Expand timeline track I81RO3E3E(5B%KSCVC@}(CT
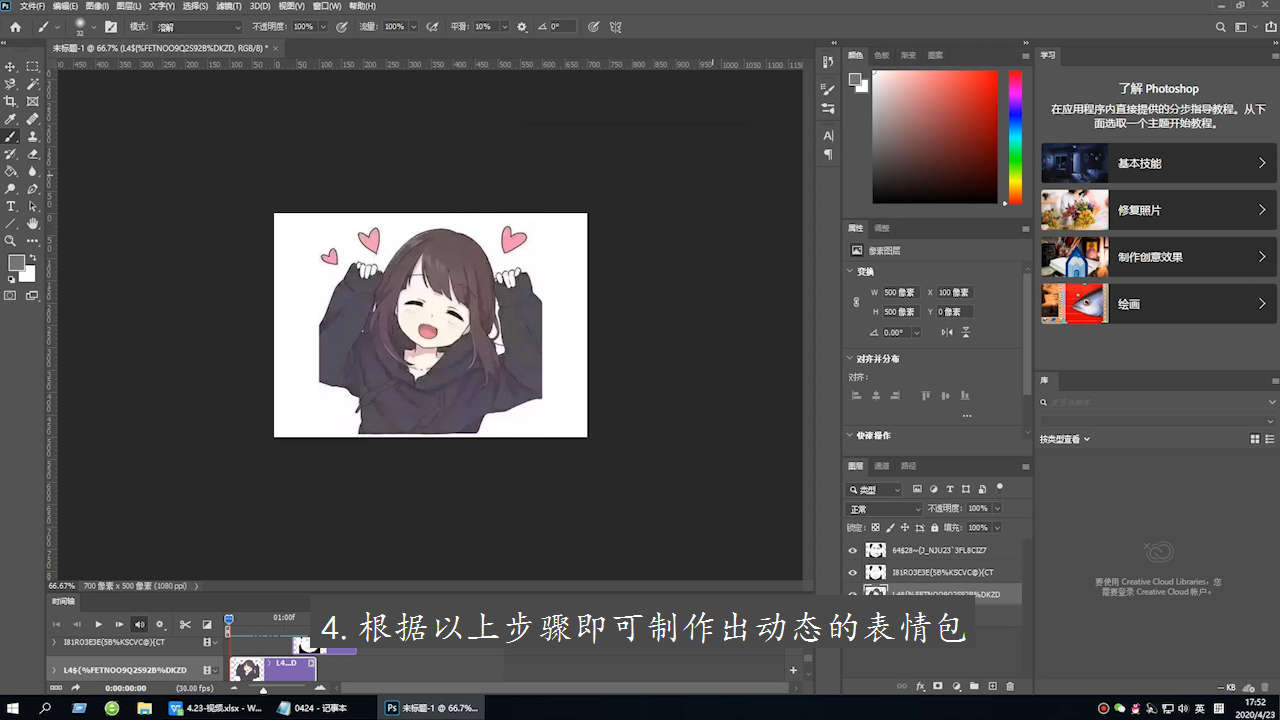The width and height of the screenshot is (1280, 720). [54, 642]
